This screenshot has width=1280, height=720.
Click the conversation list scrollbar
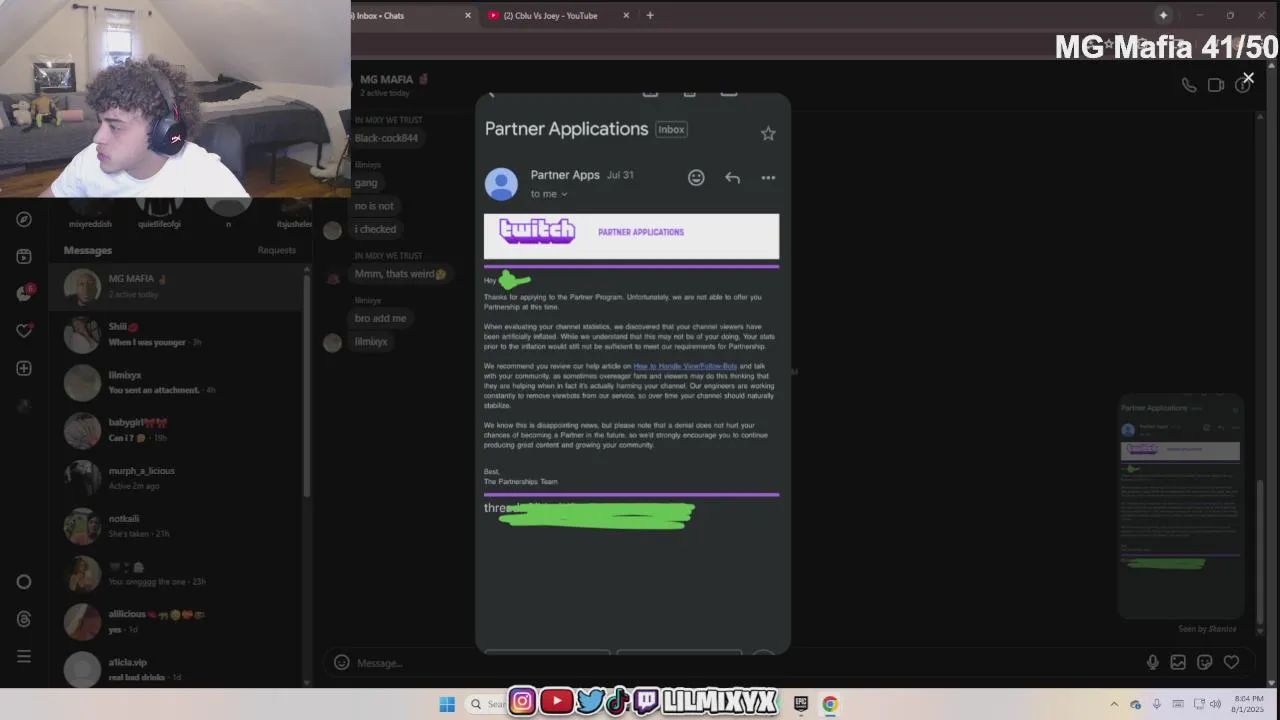pos(307,385)
